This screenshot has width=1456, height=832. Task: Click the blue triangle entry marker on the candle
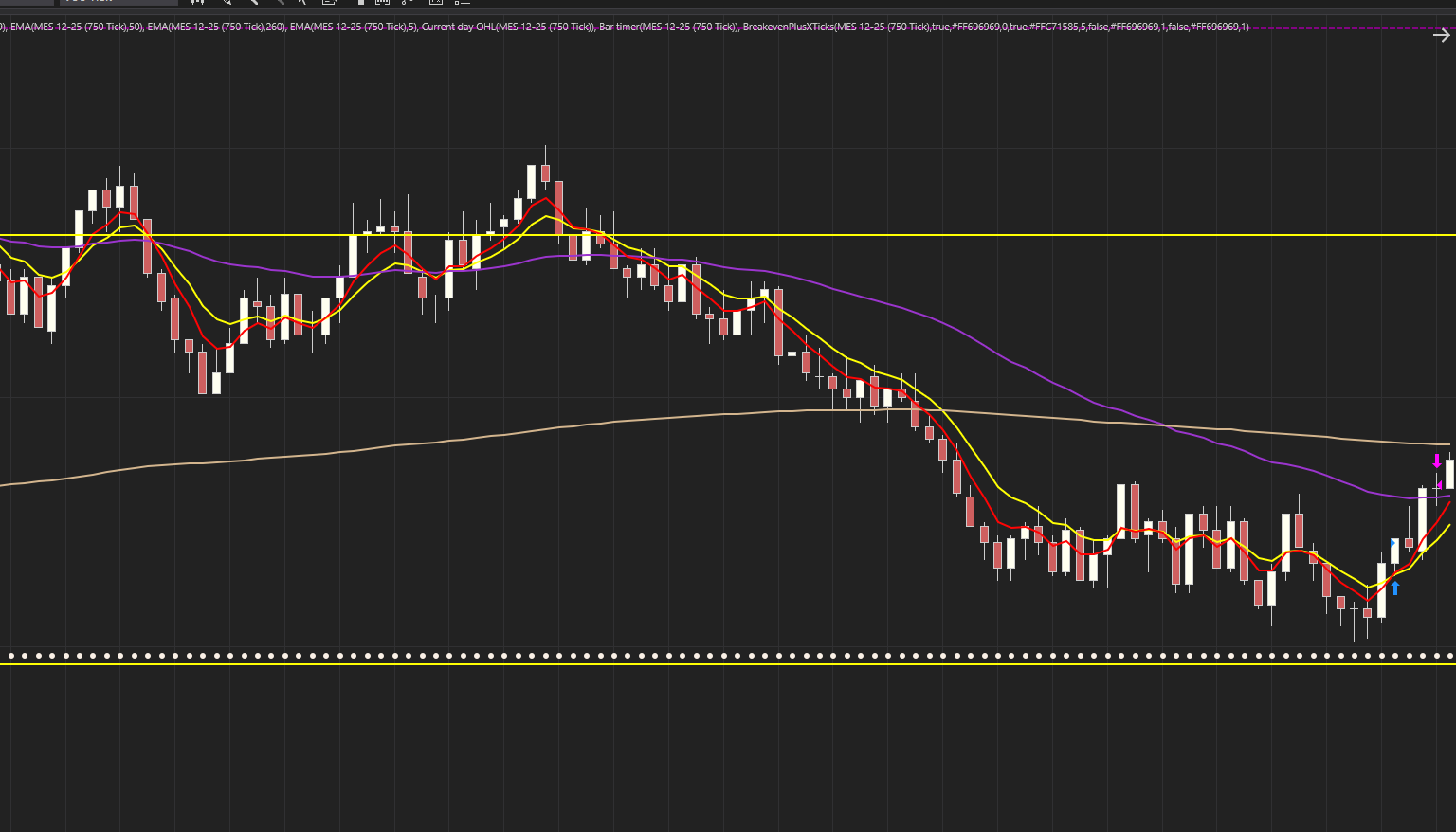click(1392, 543)
